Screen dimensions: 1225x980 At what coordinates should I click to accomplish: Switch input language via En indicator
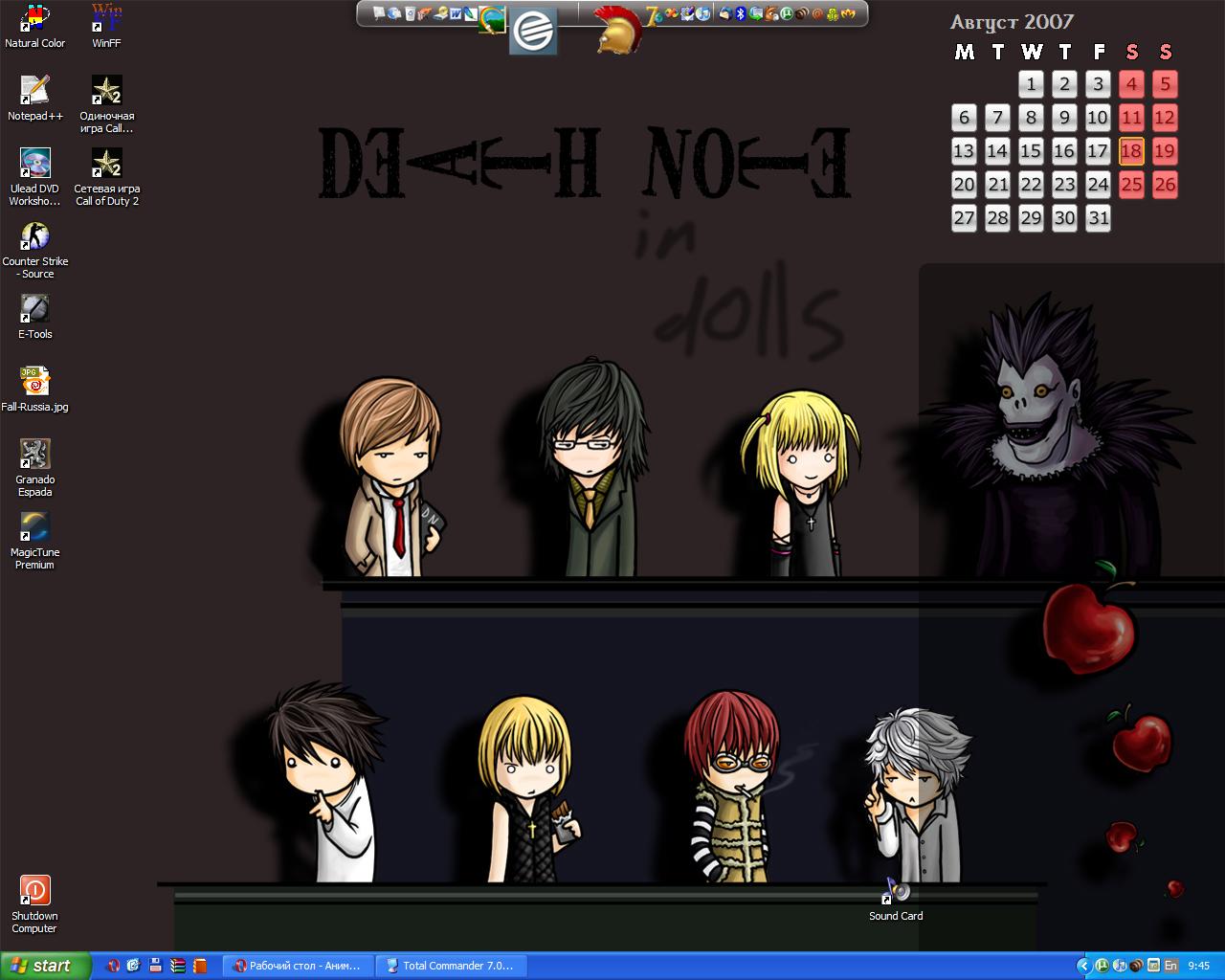click(1171, 966)
